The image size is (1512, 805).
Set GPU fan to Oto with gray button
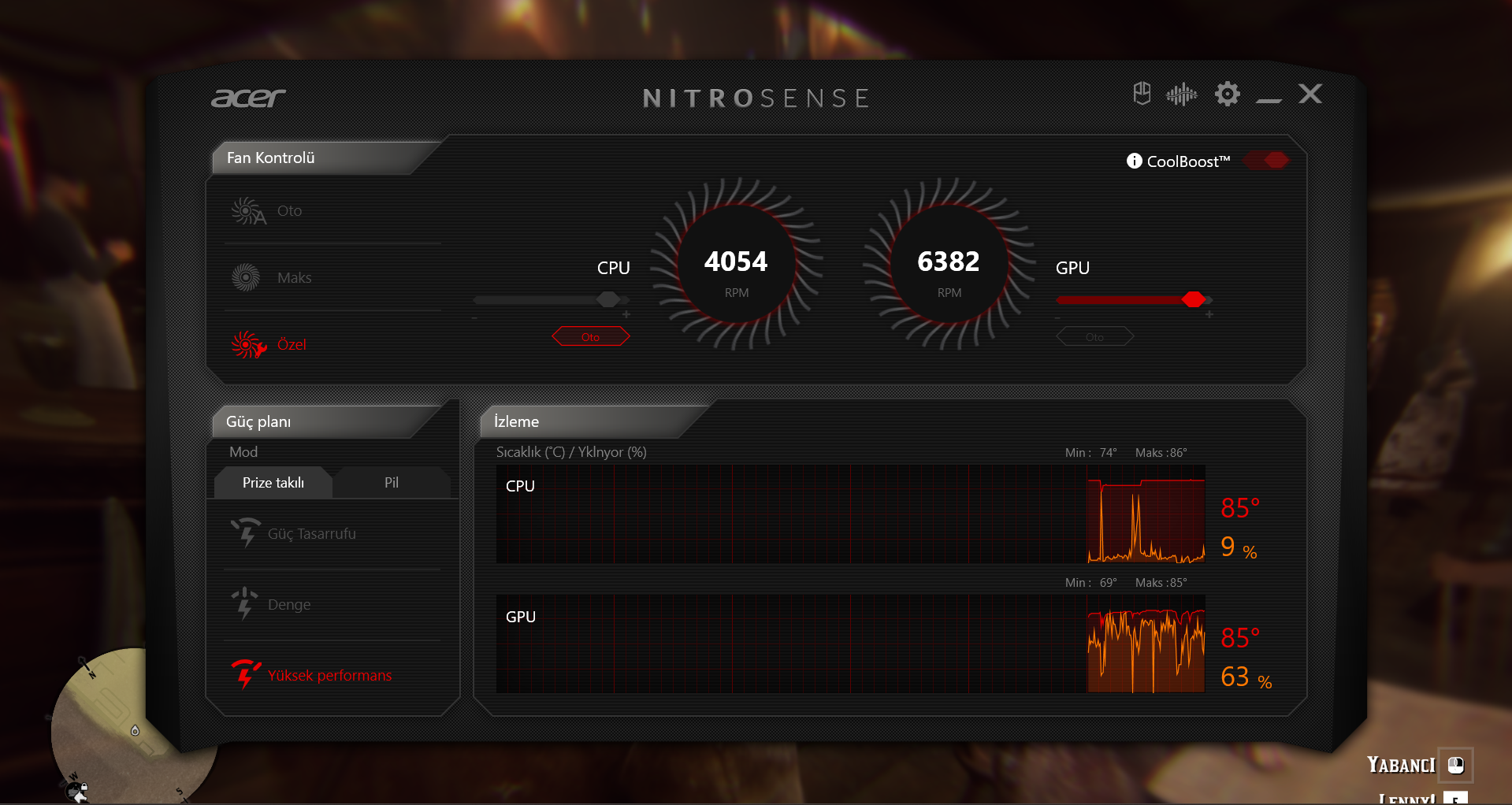[1095, 337]
